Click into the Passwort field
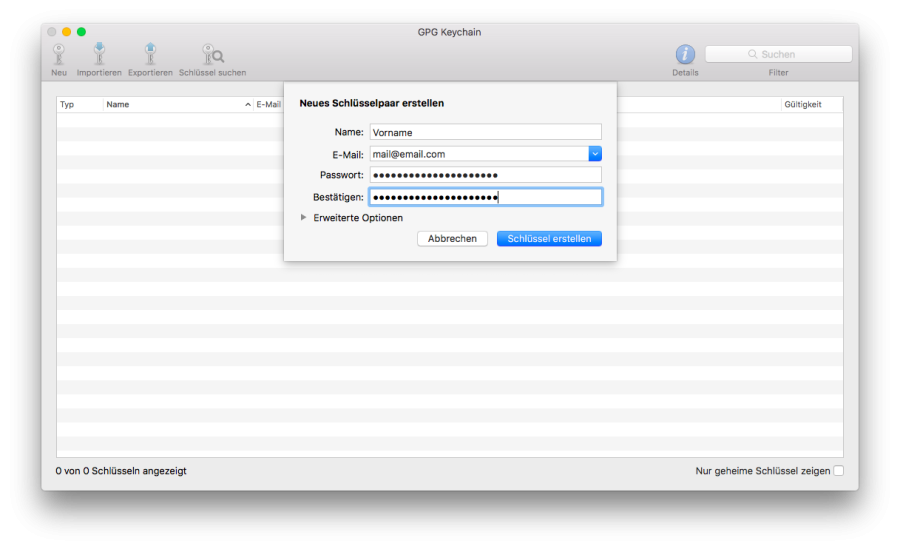The image size is (900, 549). pyautogui.click(x=485, y=175)
